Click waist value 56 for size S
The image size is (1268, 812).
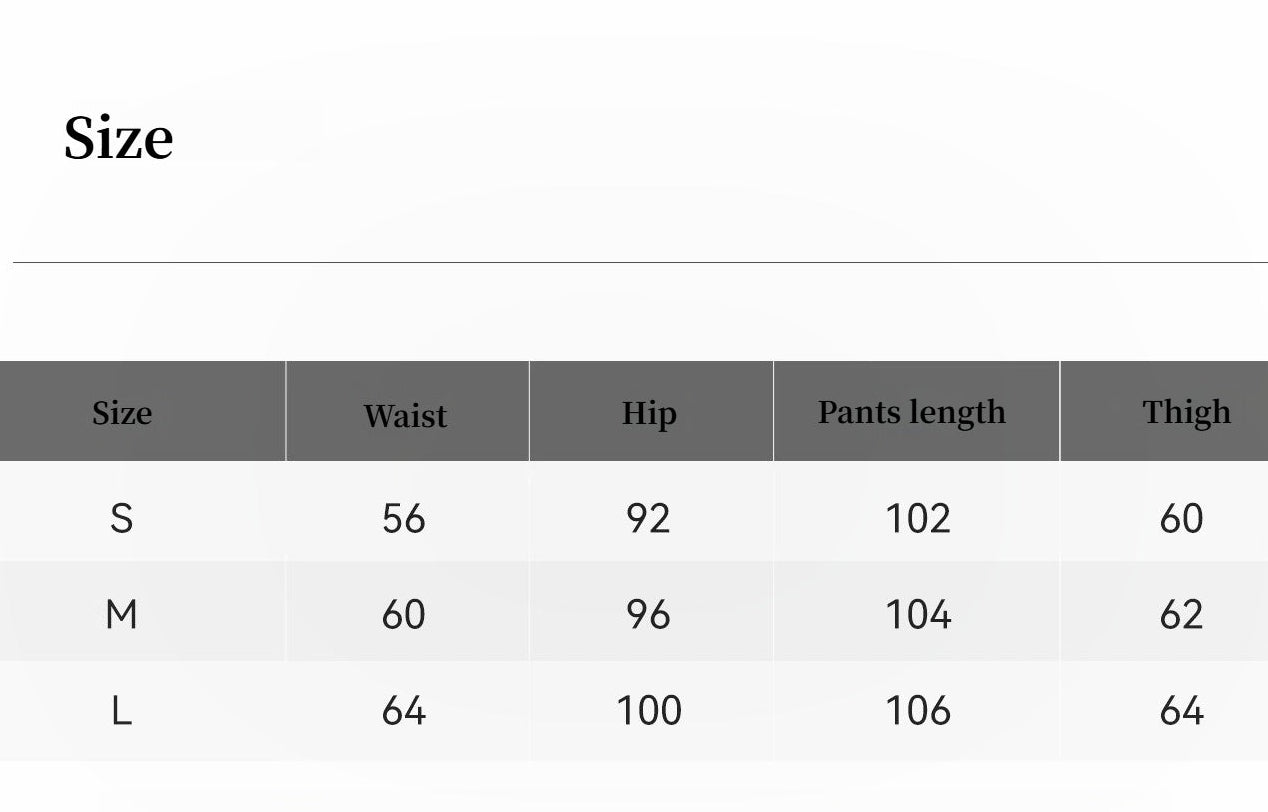click(x=404, y=519)
